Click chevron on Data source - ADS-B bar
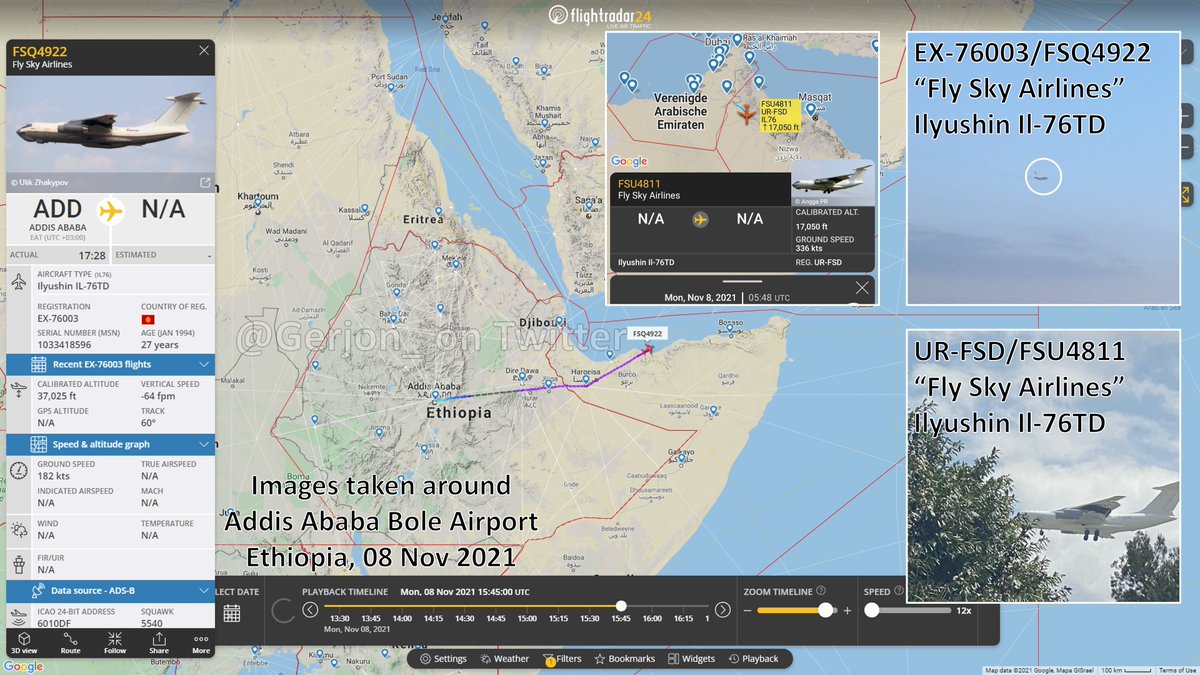The width and height of the screenshot is (1200, 675). coord(204,590)
